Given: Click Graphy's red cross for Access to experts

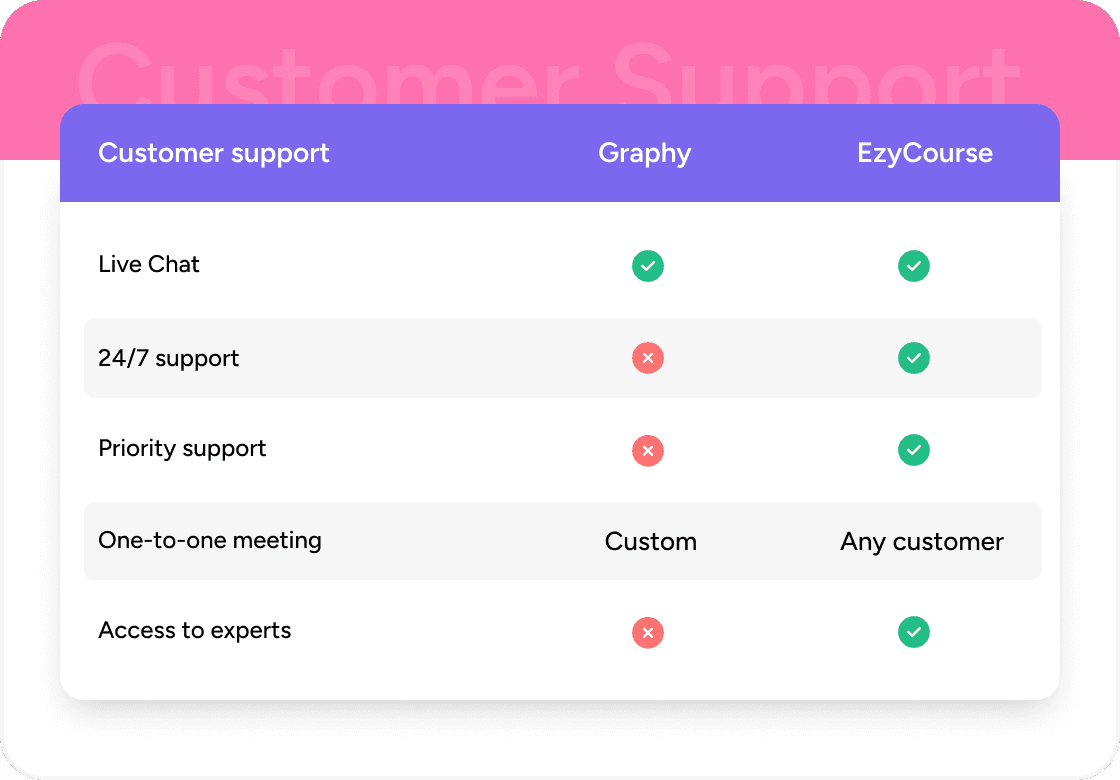Looking at the screenshot, I should pos(648,633).
